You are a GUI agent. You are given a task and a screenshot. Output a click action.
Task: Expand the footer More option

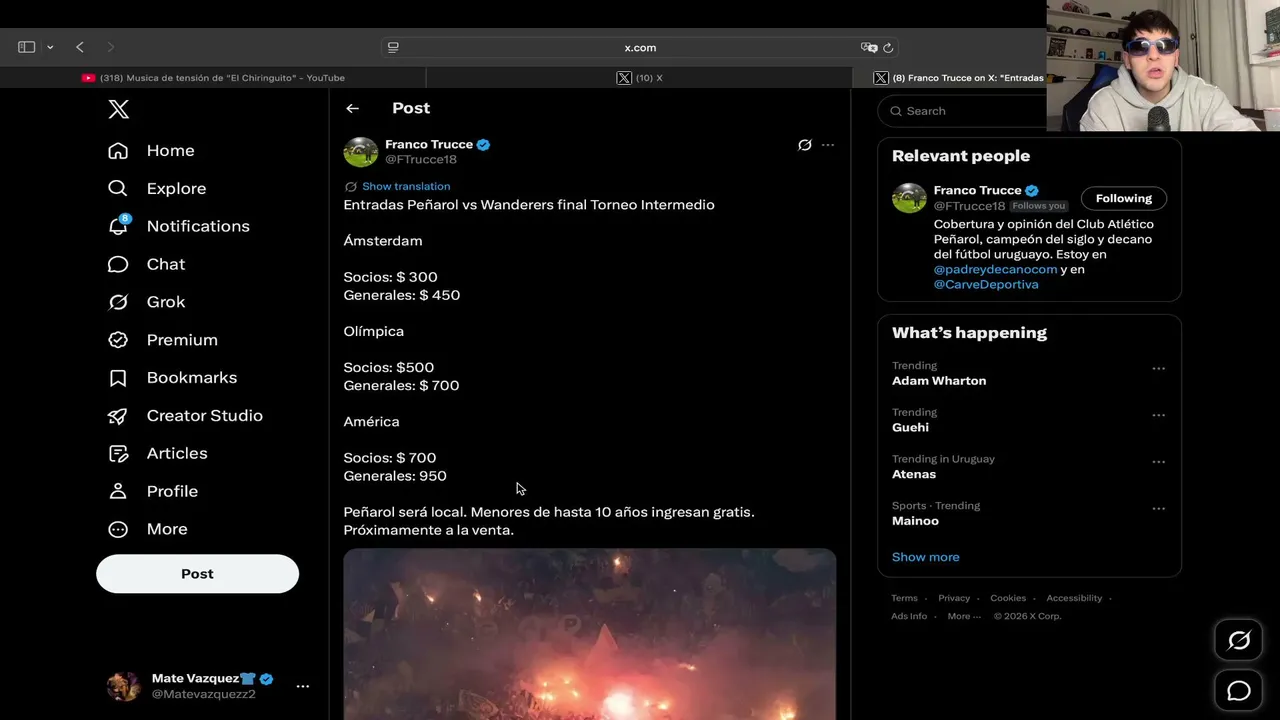click(964, 616)
